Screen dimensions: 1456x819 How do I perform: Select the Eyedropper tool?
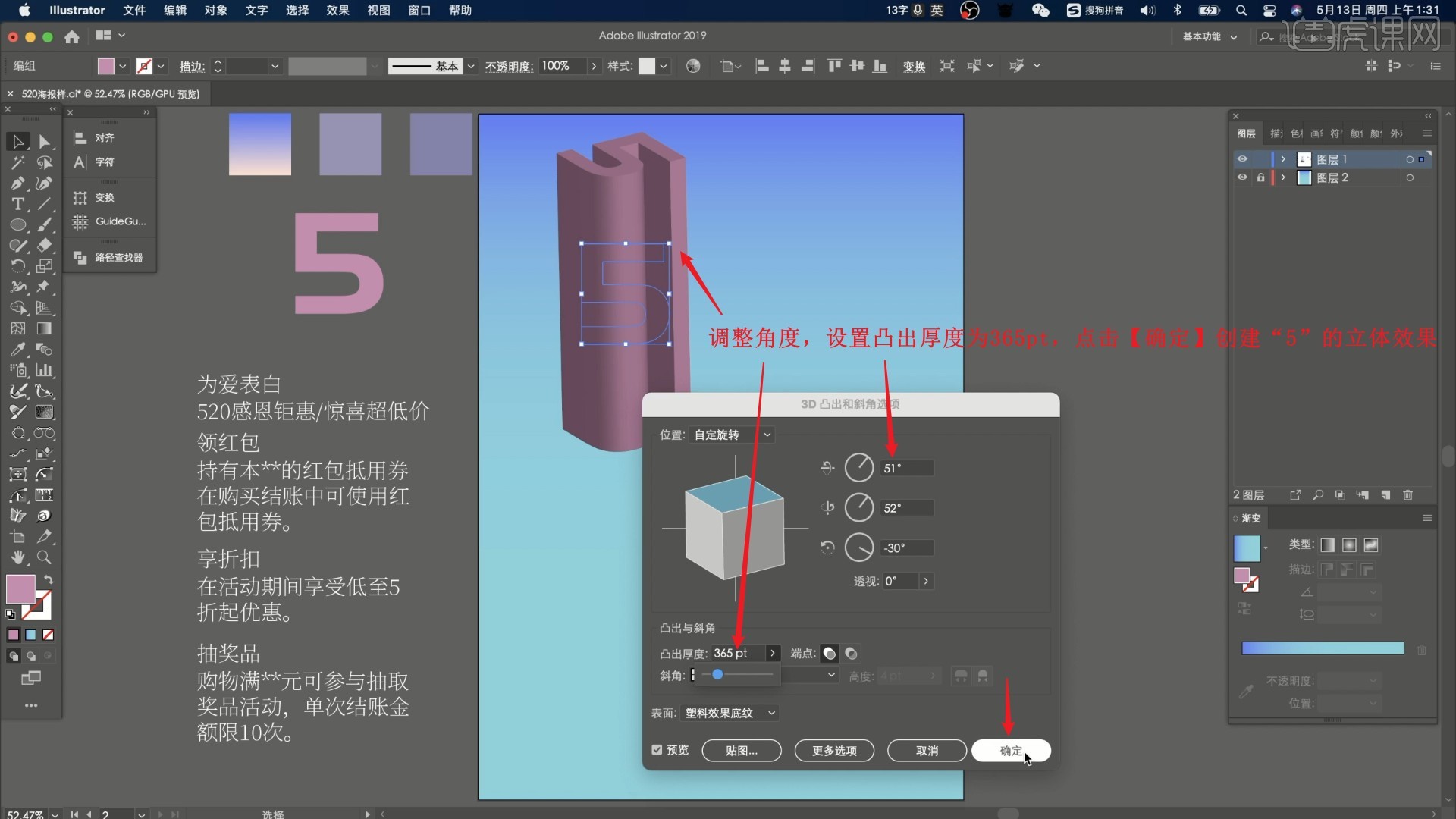(x=18, y=350)
